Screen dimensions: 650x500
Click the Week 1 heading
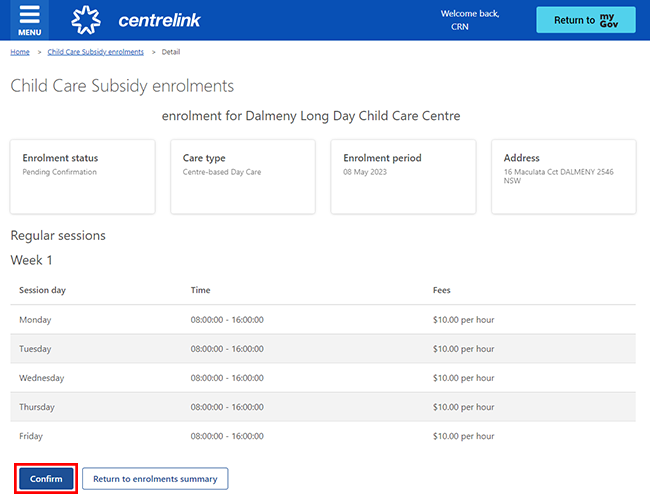[x=32, y=260]
